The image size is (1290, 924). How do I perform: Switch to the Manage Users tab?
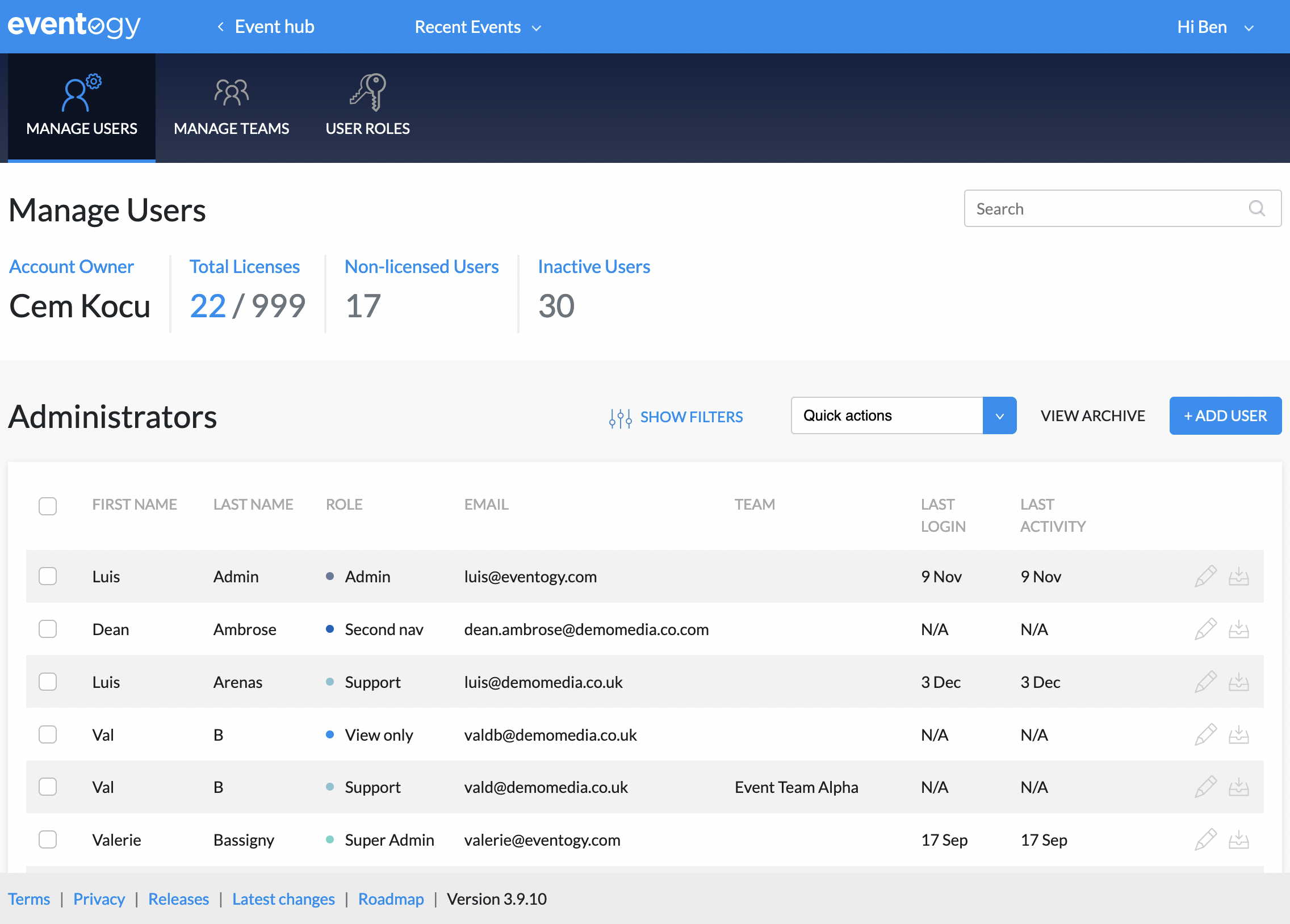tap(81, 108)
